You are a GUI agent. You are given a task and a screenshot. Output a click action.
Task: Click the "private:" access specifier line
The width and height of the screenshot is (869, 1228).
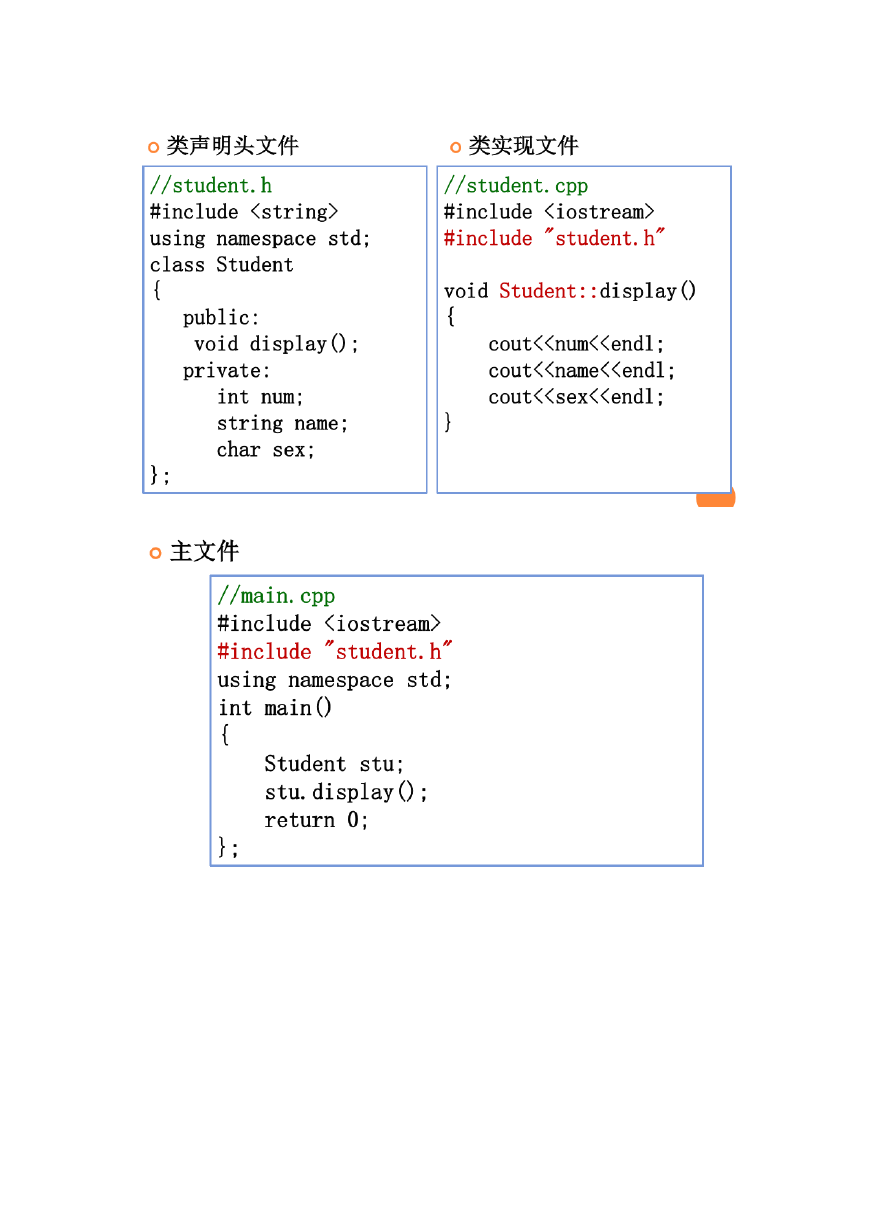[227, 371]
